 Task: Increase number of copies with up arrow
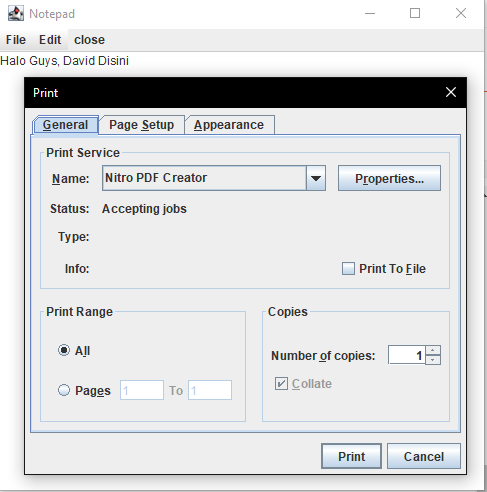click(x=433, y=350)
